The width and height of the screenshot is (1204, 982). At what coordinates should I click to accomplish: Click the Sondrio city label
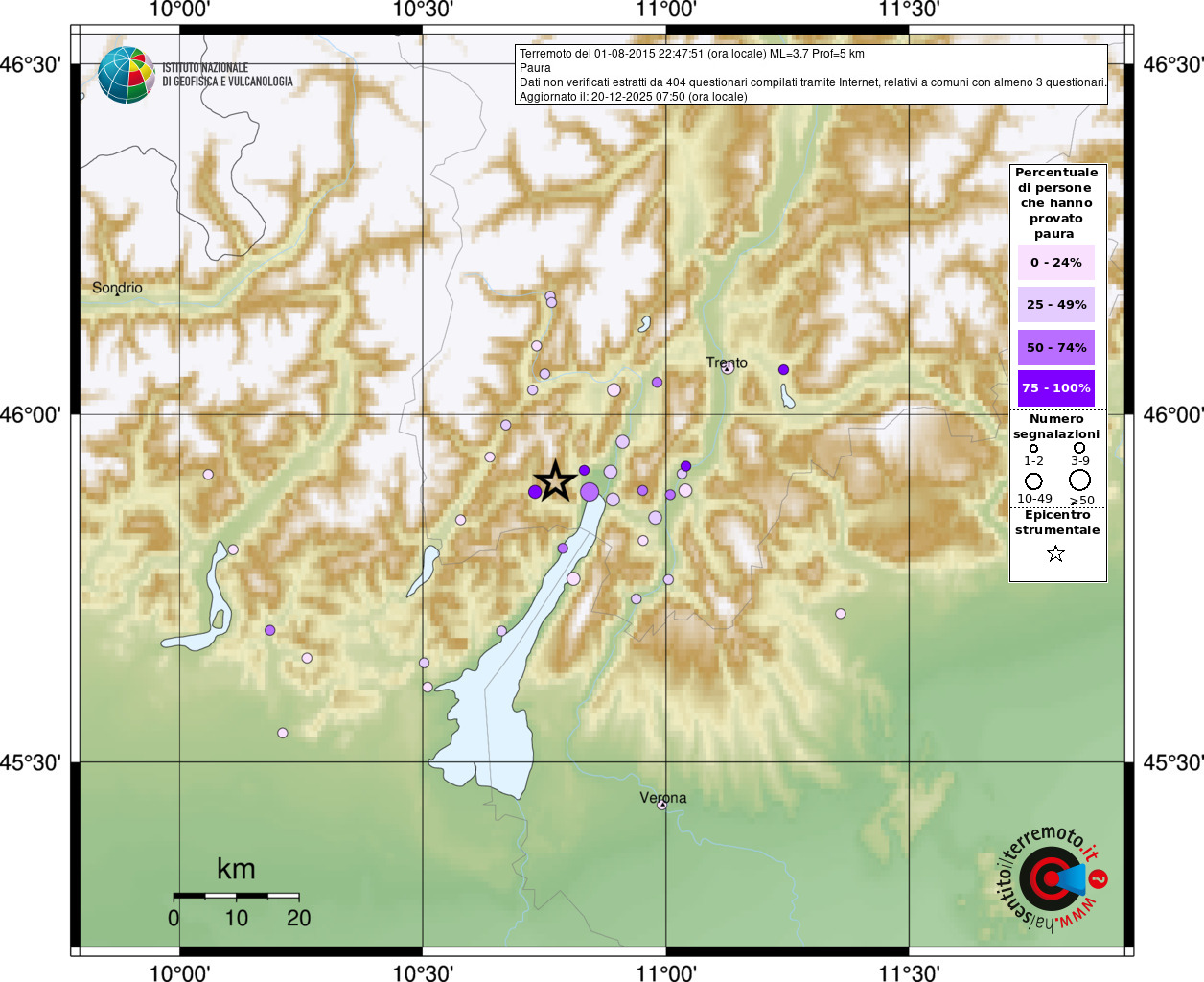point(117,288)
